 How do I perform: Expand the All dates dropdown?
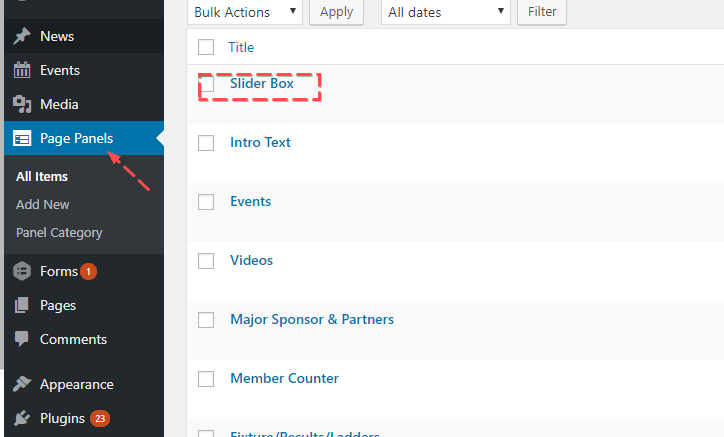pos(446,12)
